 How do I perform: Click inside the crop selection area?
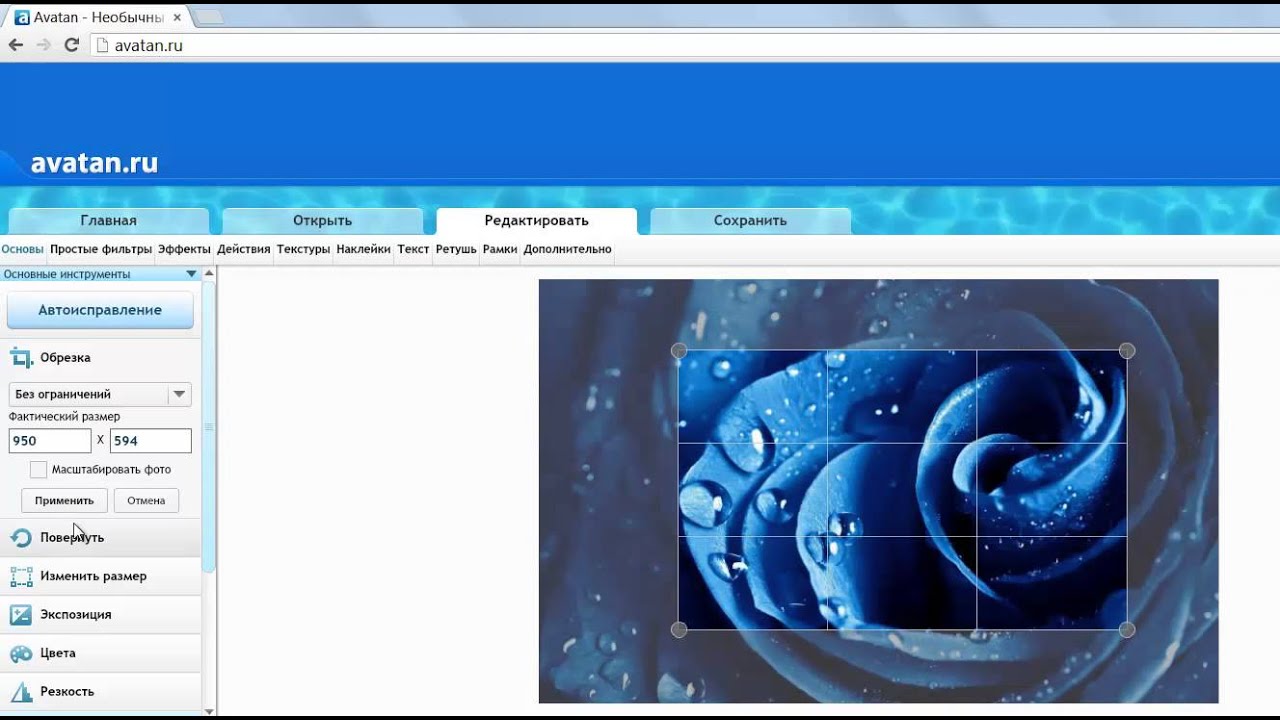pyautogui.click(x=903, y=490)
